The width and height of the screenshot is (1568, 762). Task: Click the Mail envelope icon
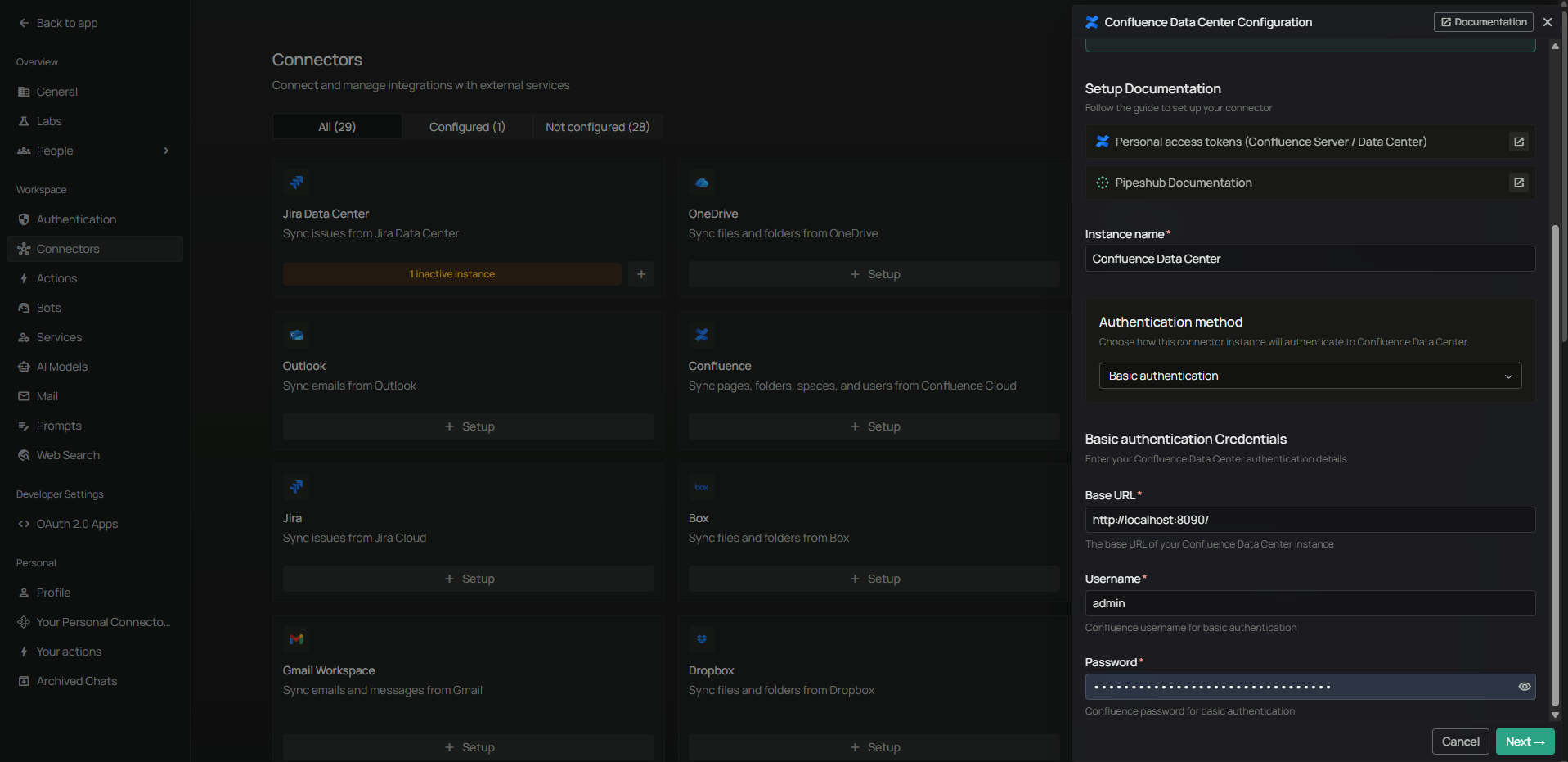pyautogui.click(x=24, y=396)
